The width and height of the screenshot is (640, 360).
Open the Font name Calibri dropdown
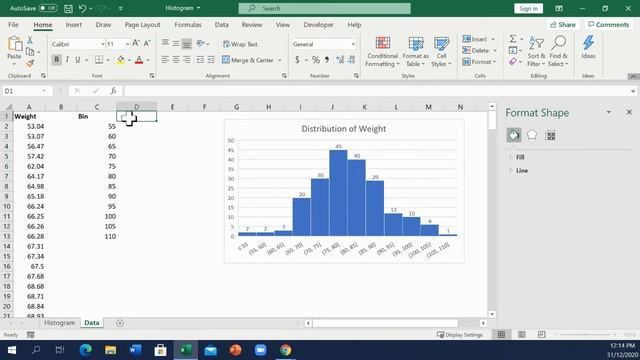click(102, 44)
